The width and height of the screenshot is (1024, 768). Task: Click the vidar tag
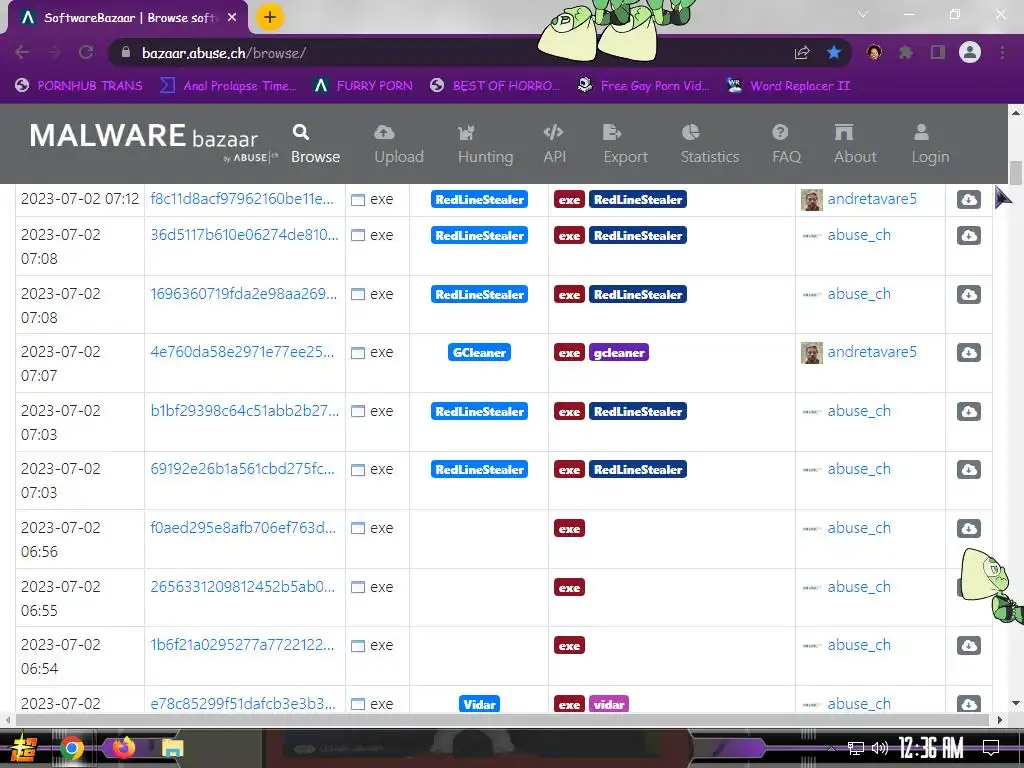[609, 704]
